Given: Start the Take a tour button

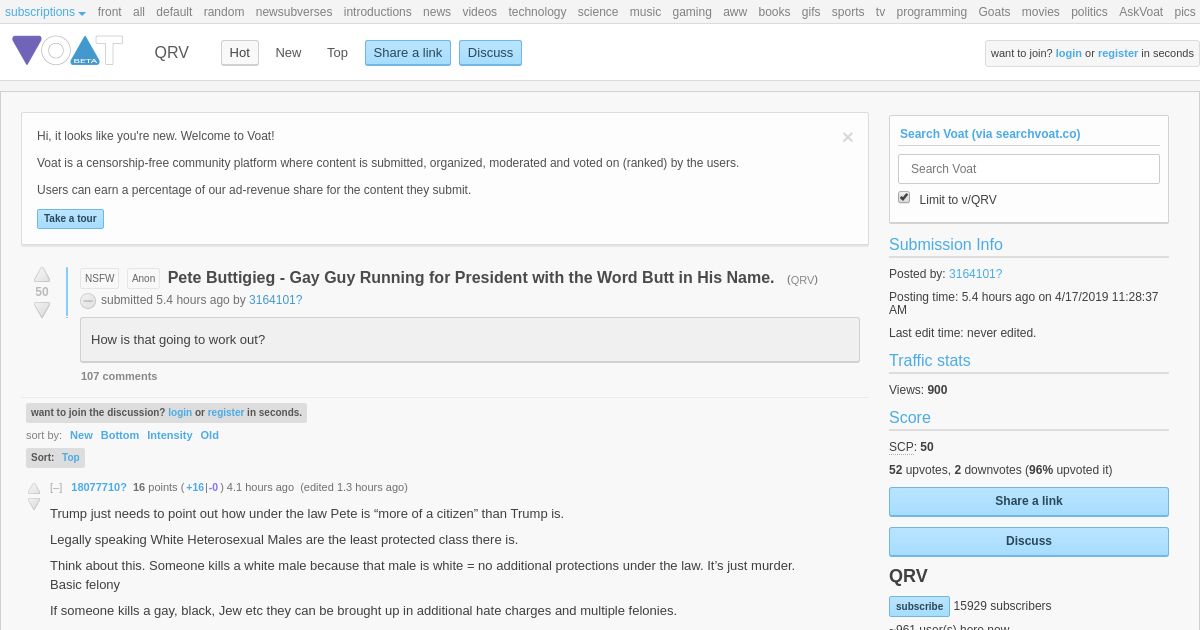Looking at the screenshot, I should click(70, 219).
